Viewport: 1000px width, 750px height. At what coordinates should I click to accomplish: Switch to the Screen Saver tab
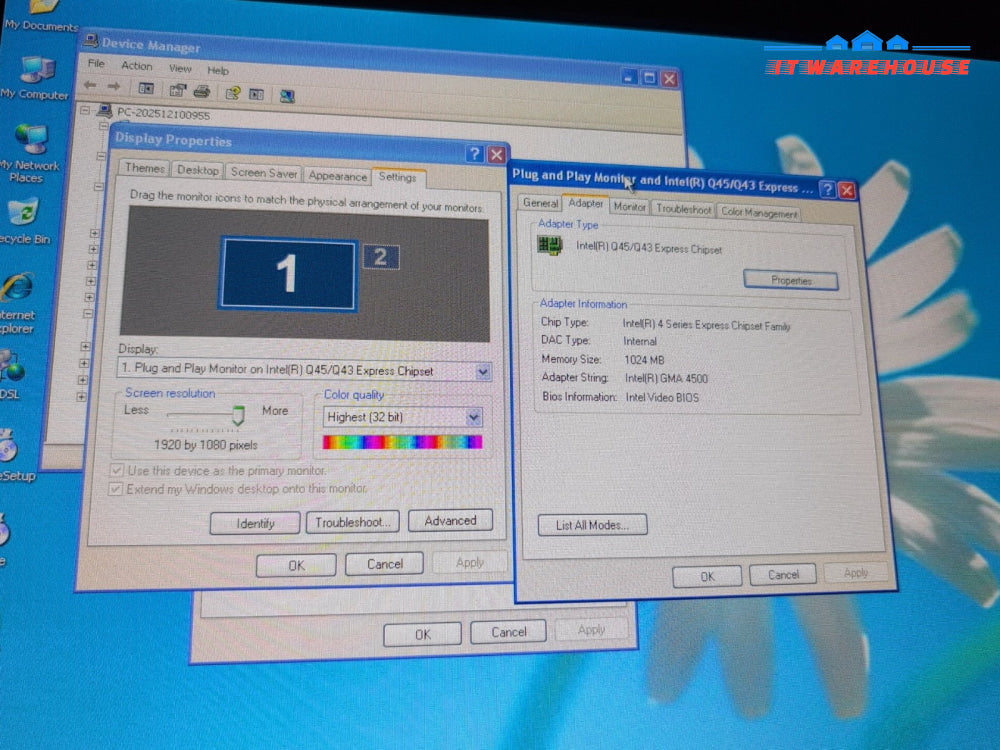tap(264, 173)
